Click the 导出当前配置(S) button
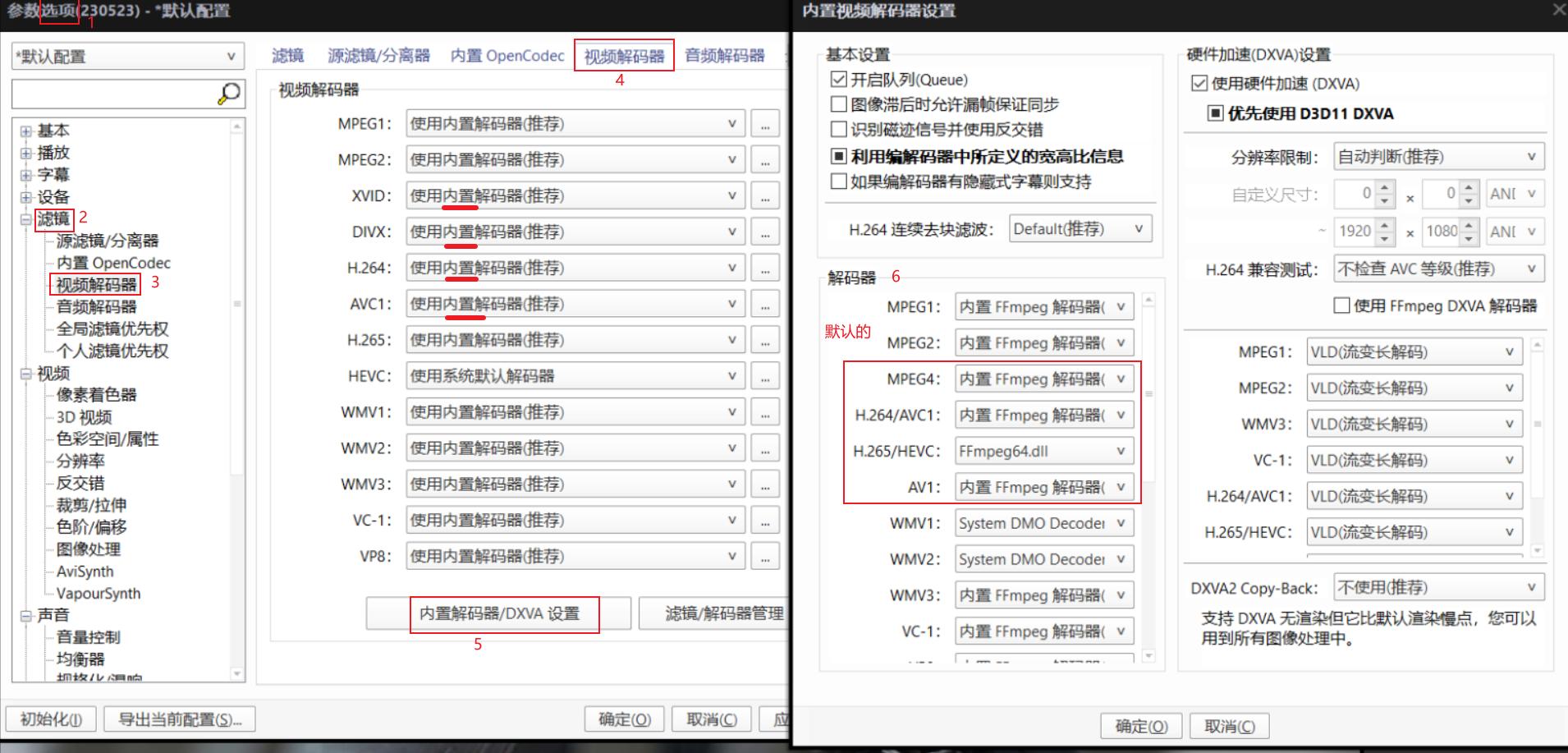Image resolution: width=1568 pixels, height=753 pixels. (179, 719)
